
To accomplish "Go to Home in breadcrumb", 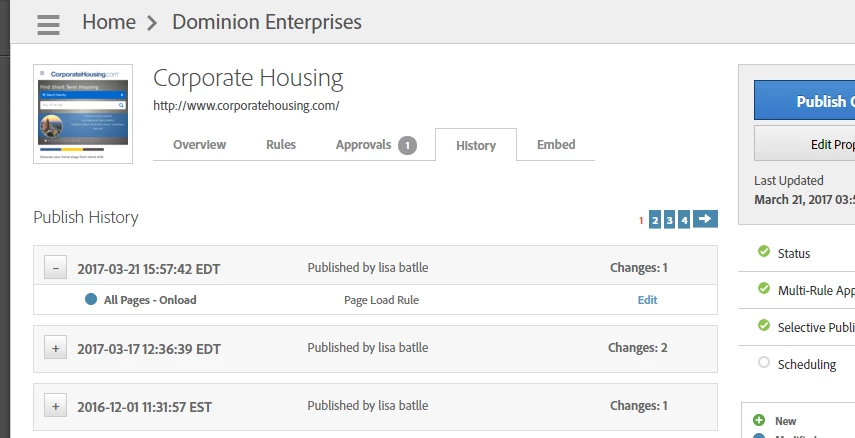I will coord(109,22).
